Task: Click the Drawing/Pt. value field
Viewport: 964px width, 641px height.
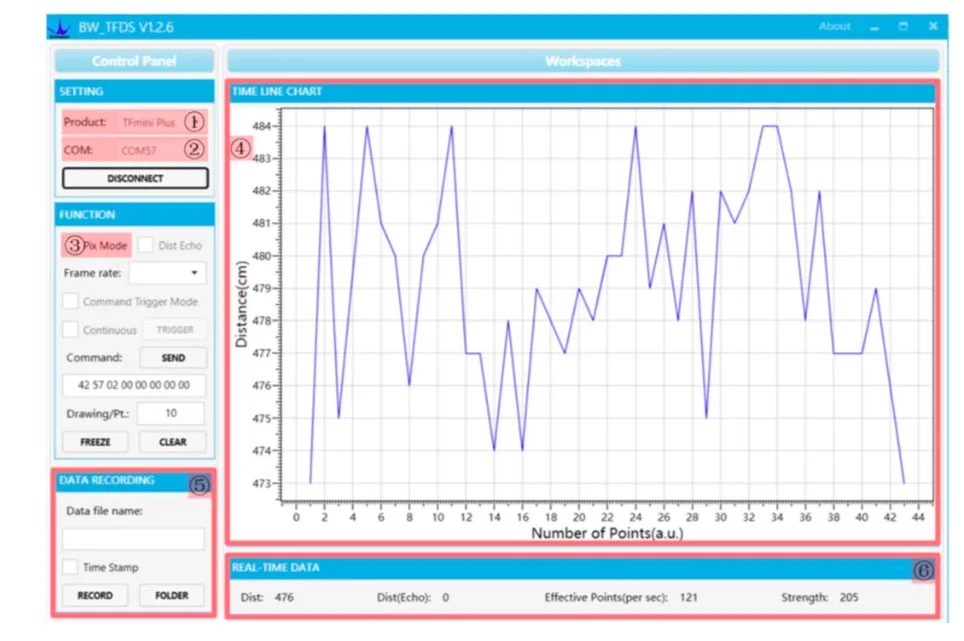Action: [171, 414]
